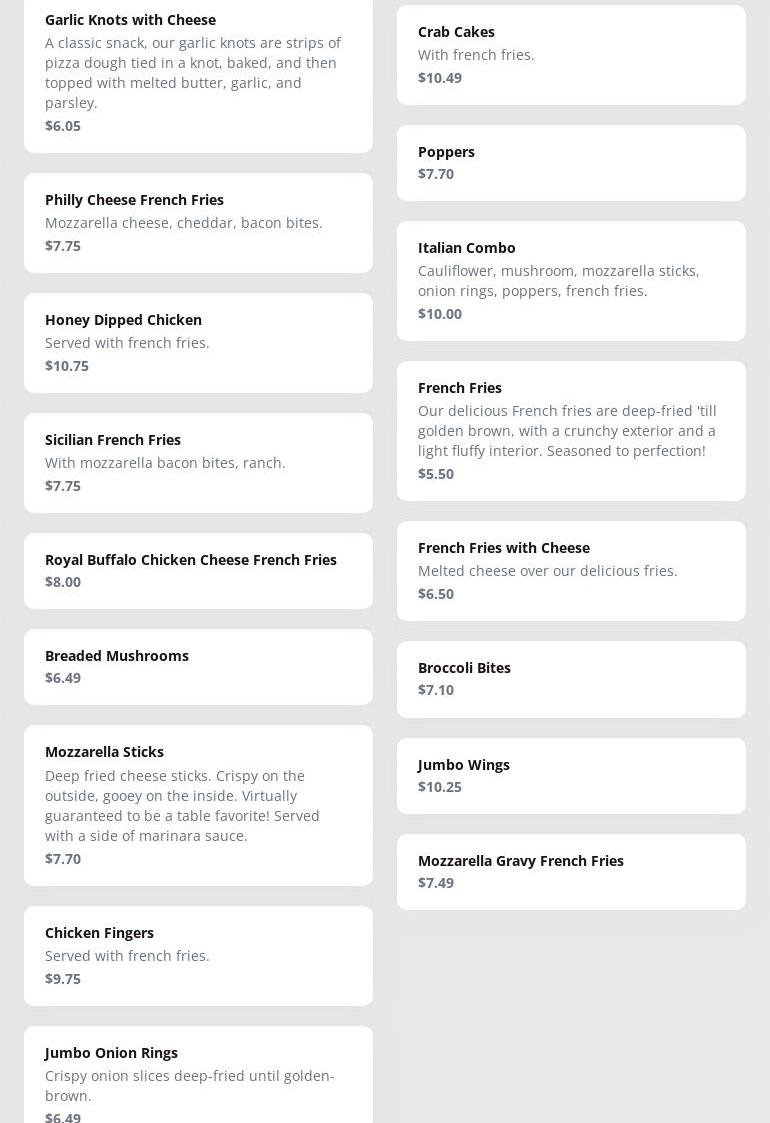Screen dimensions: 770x1123
Task: Select Mozzarella Gravy French Fries
Action: click(x=571, y=871)
